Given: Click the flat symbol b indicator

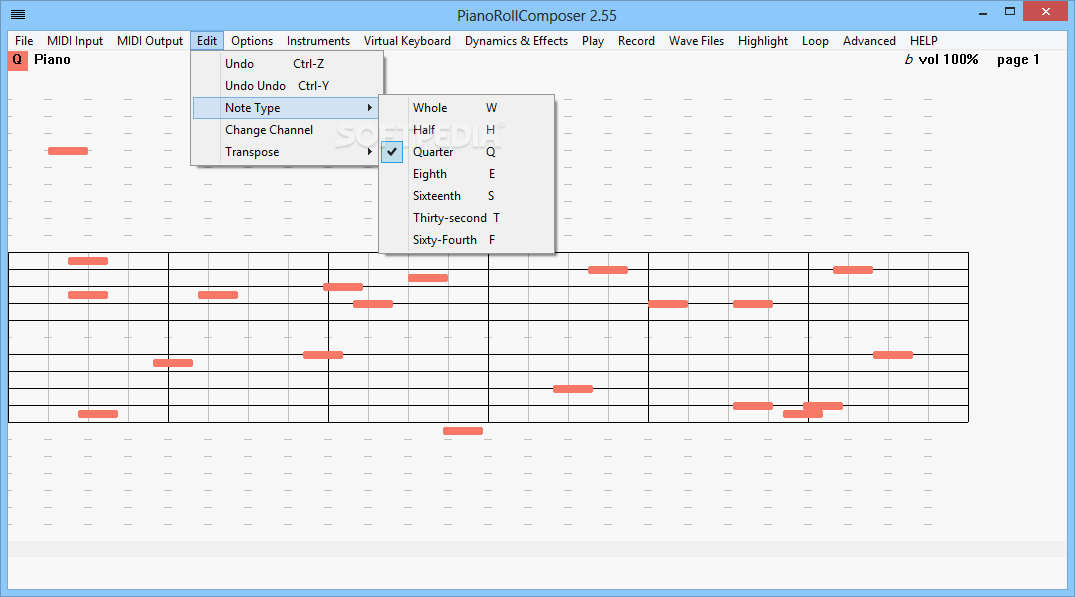Looking at the screenshot, I should coord(908,60).
